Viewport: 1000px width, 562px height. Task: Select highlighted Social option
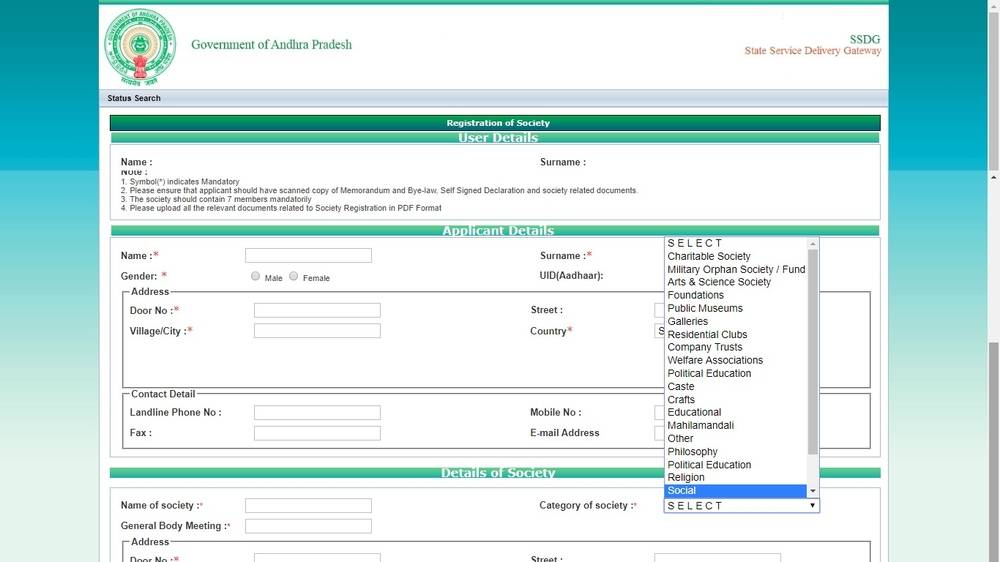click(x=736, y=491)
